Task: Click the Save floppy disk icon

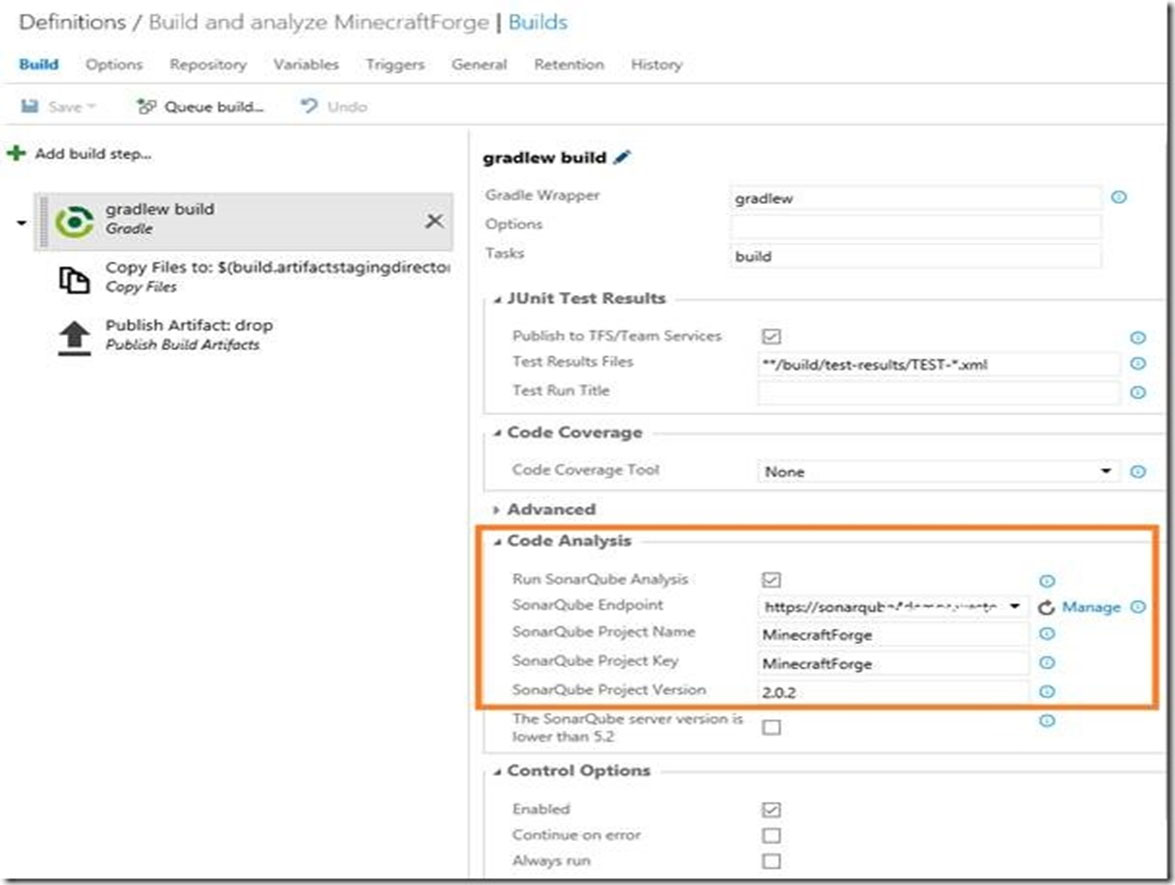Action: click(29, 106)
